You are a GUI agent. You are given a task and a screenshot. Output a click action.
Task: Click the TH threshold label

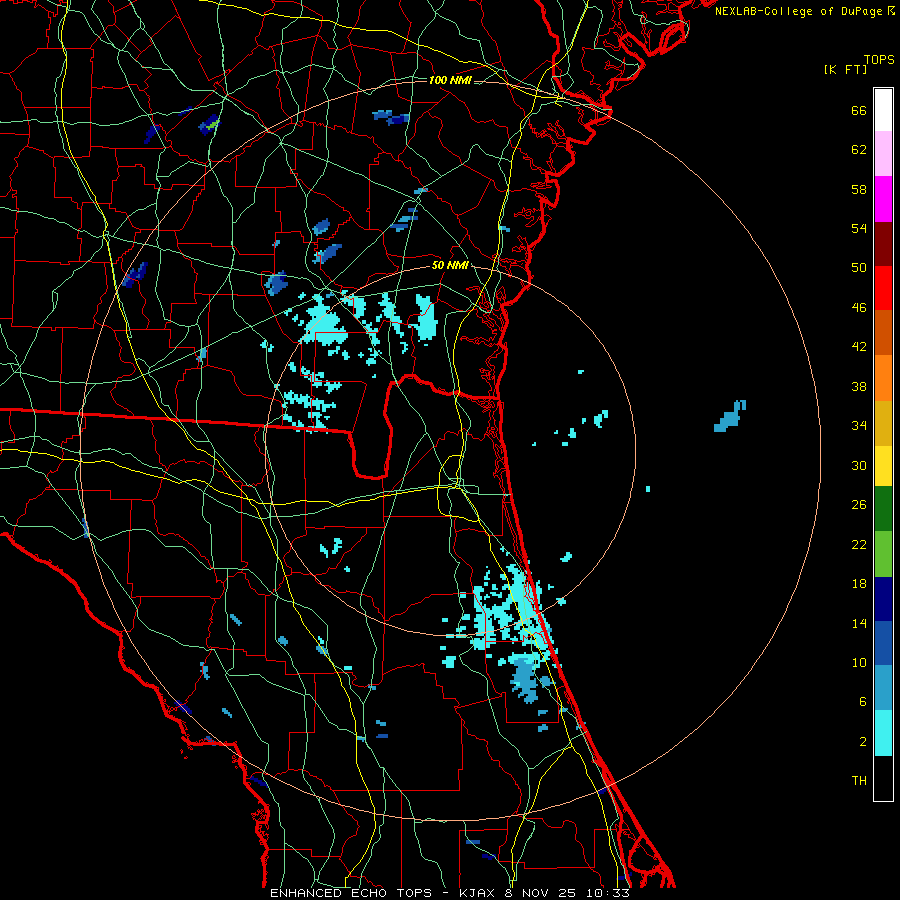pyautogui.click(x=859, y=781)
